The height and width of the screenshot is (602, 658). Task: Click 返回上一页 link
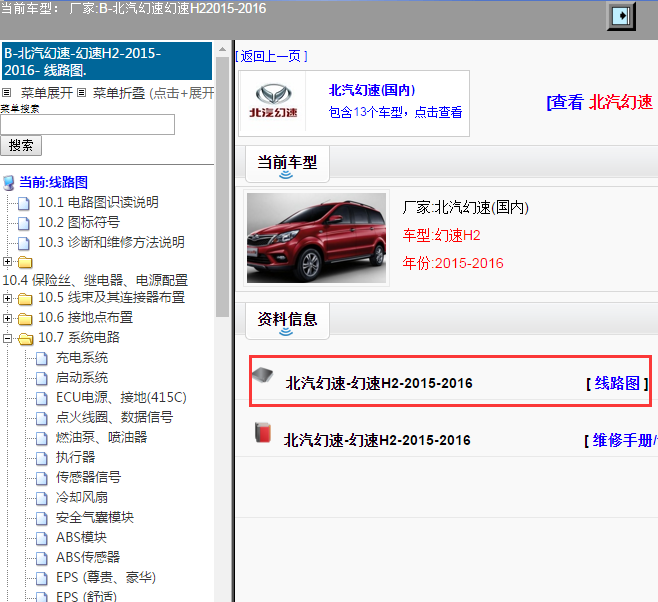tap(272, 56)
